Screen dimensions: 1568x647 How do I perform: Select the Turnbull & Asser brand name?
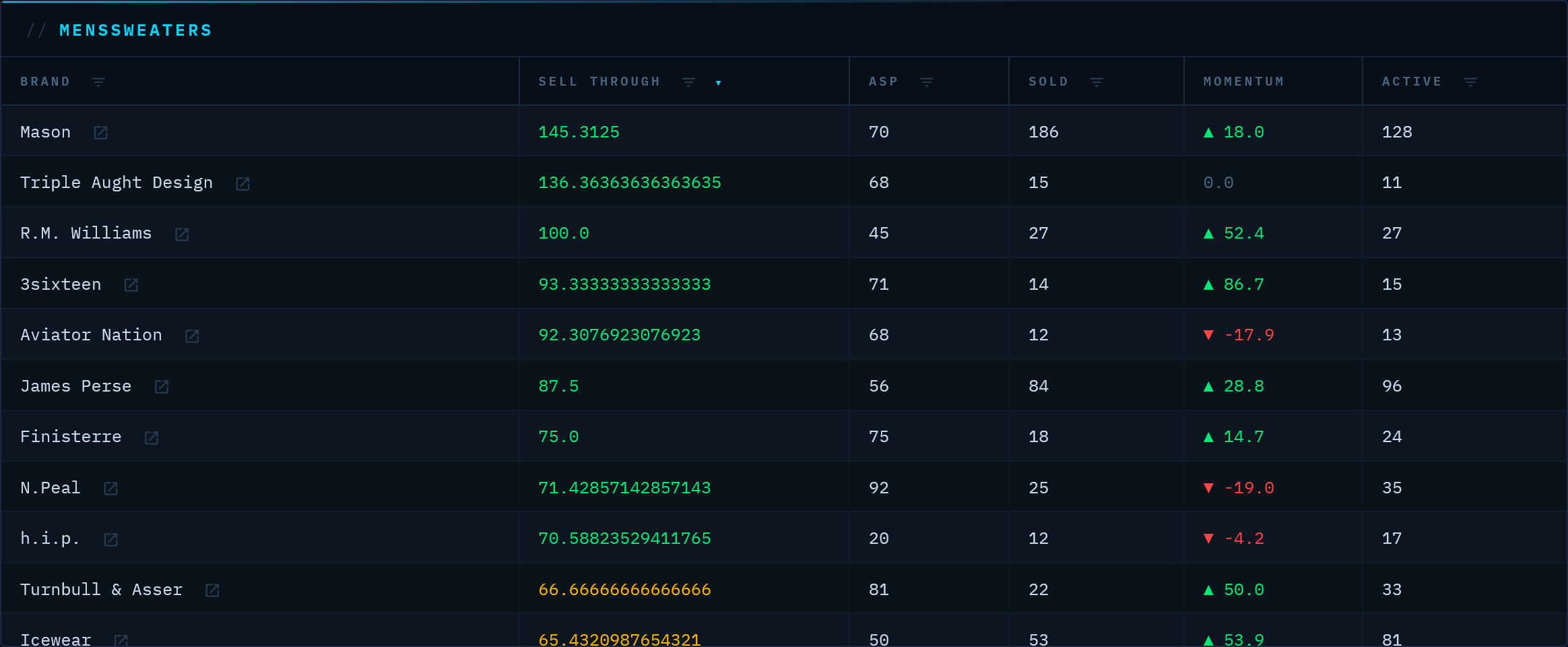[101, 590]
